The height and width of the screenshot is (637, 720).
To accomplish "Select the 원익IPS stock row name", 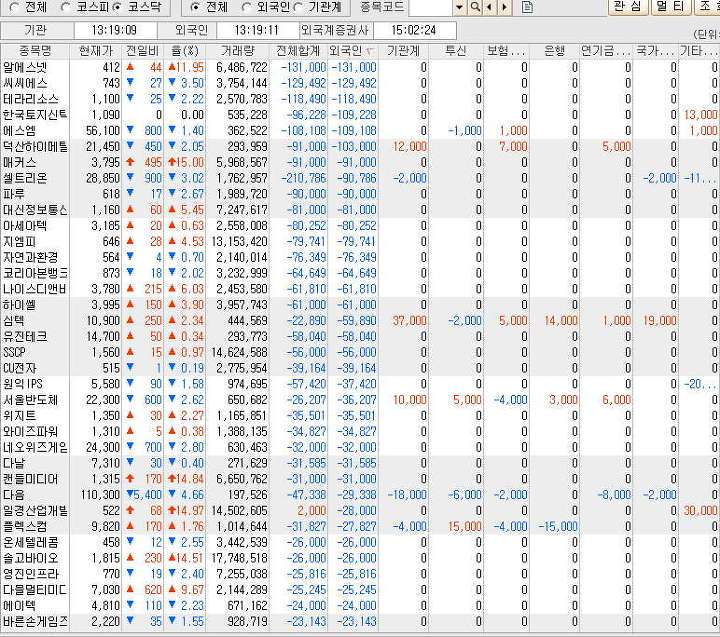I will 23,384.
